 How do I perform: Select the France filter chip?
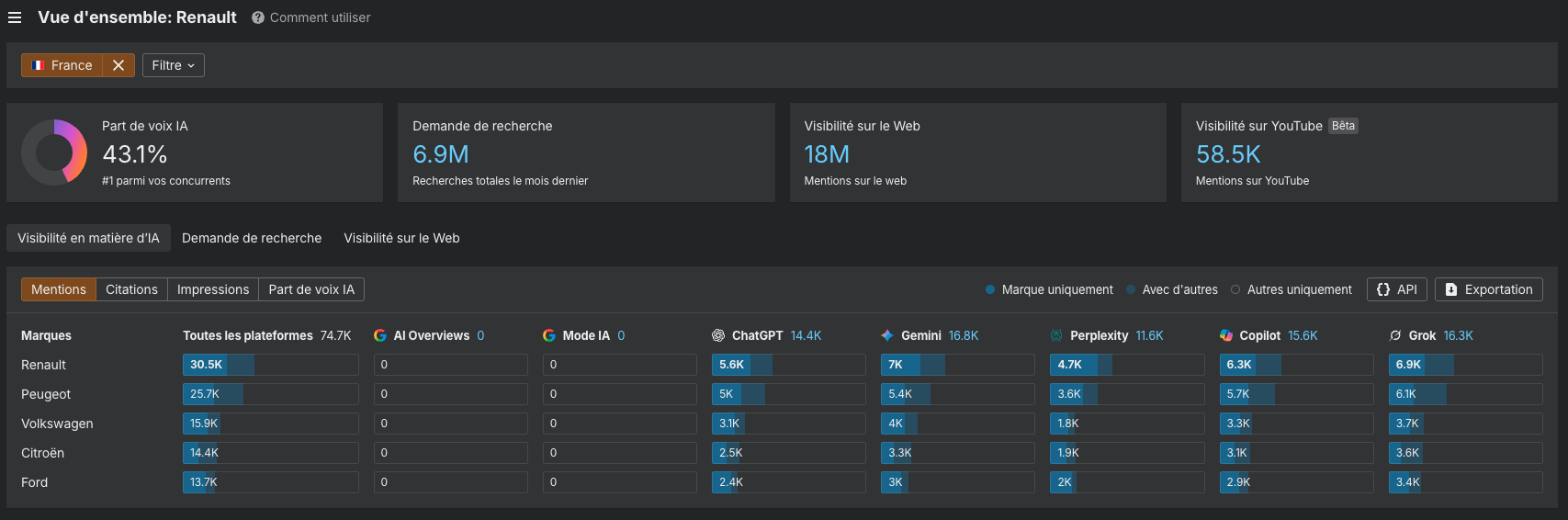pos(62,65)
